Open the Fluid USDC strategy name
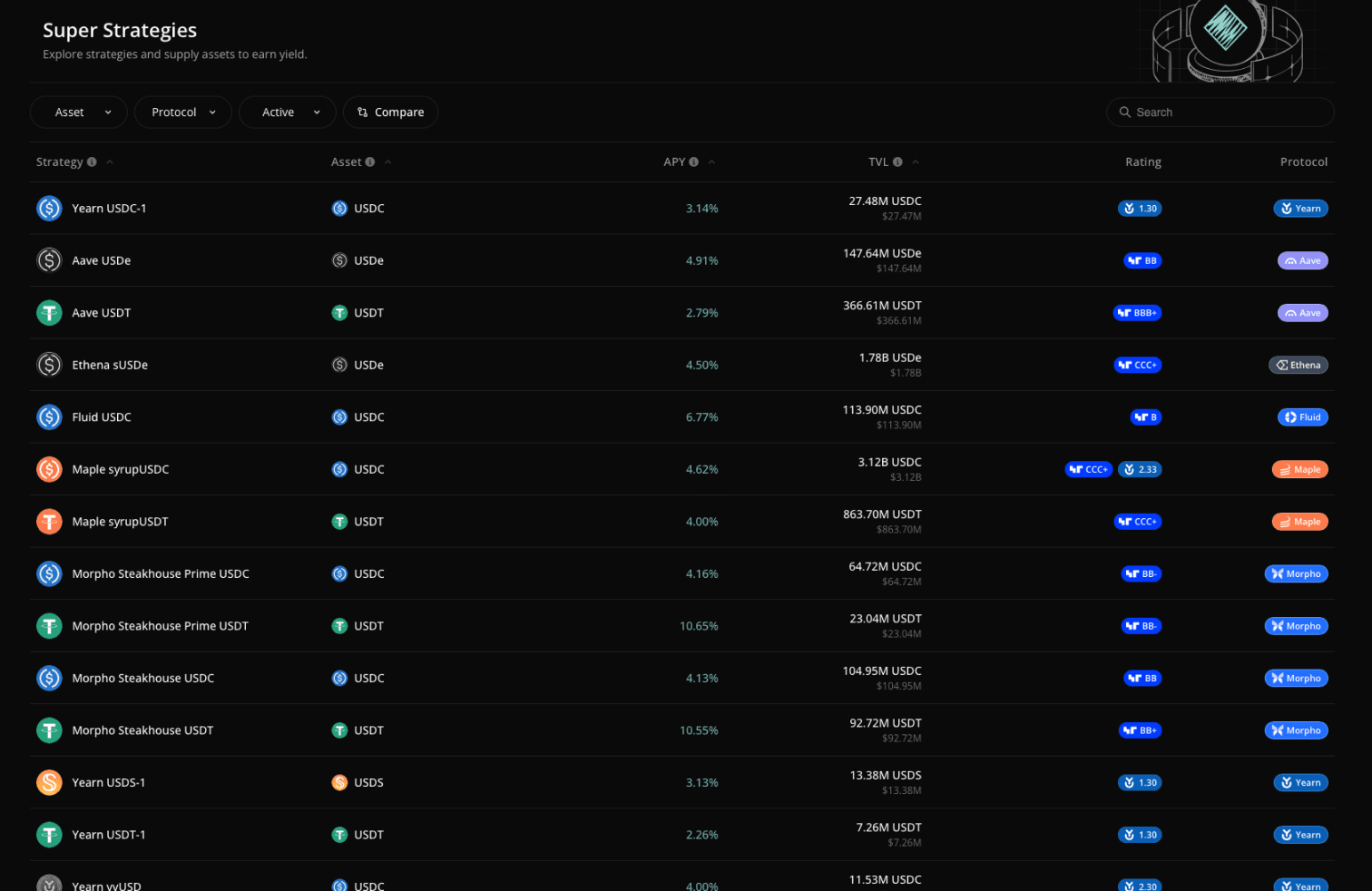 [x=102, y=417]
